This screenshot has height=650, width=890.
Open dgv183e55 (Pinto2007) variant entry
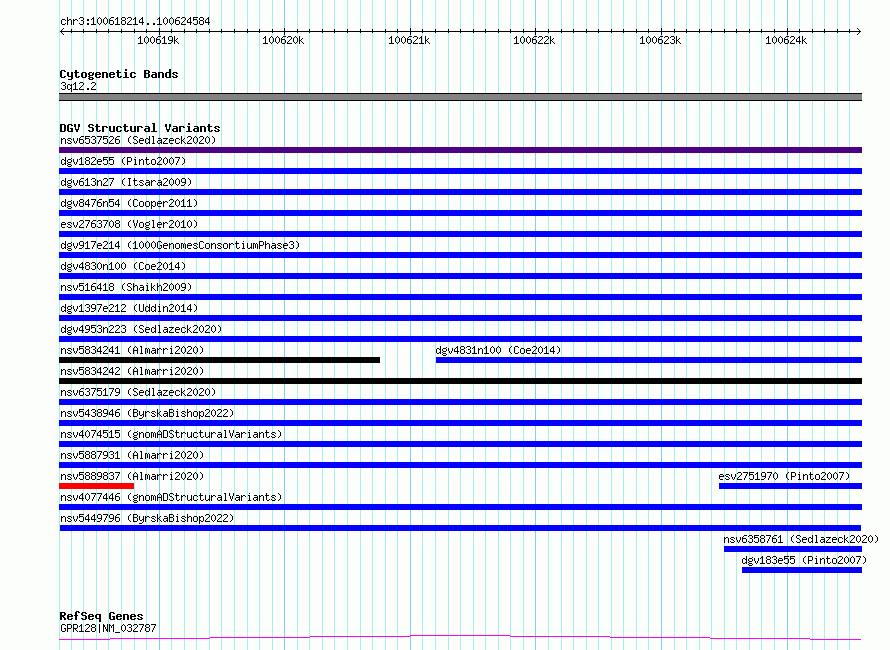804,560
